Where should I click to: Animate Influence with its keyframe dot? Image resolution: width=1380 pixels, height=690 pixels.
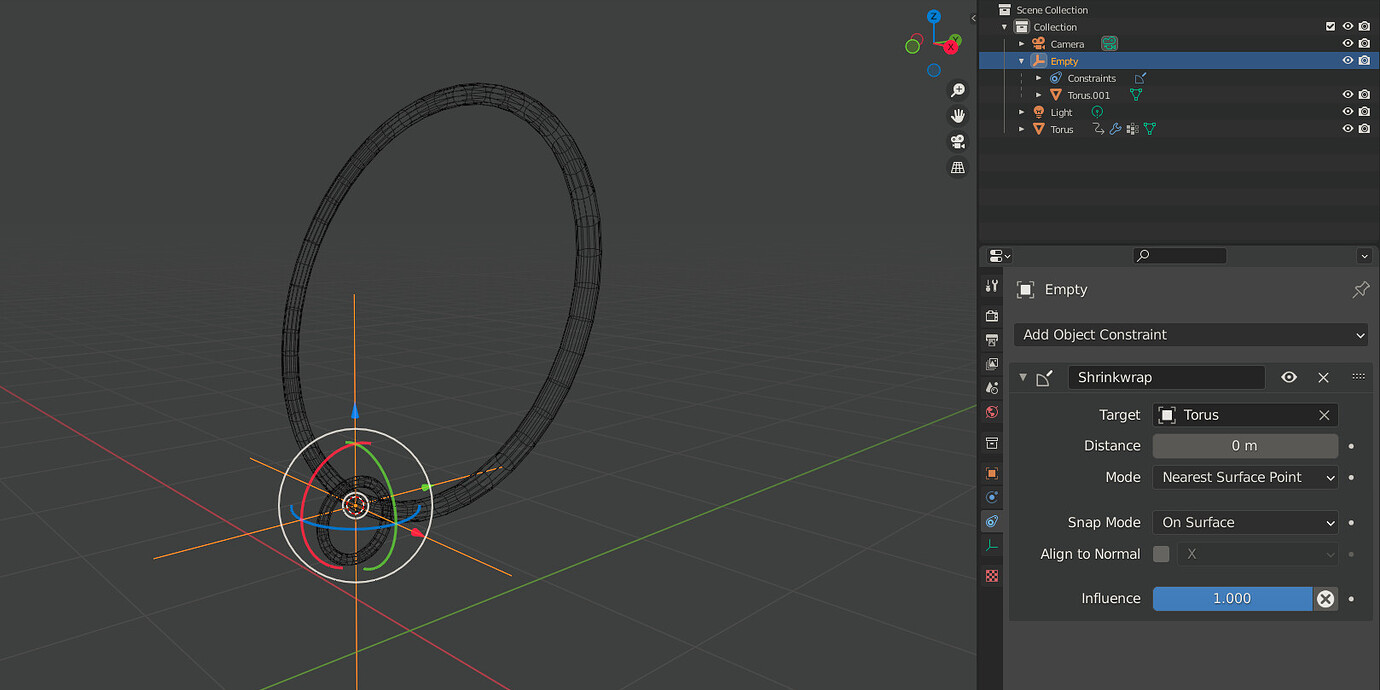point(1352,599)
